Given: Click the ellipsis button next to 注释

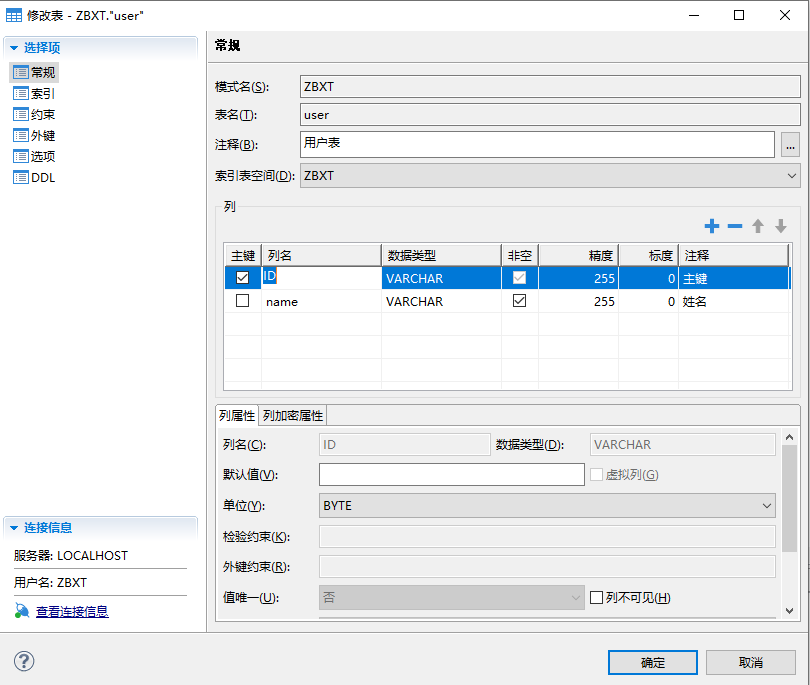Looking at the screenshot, I should click(x=790, y=145).
